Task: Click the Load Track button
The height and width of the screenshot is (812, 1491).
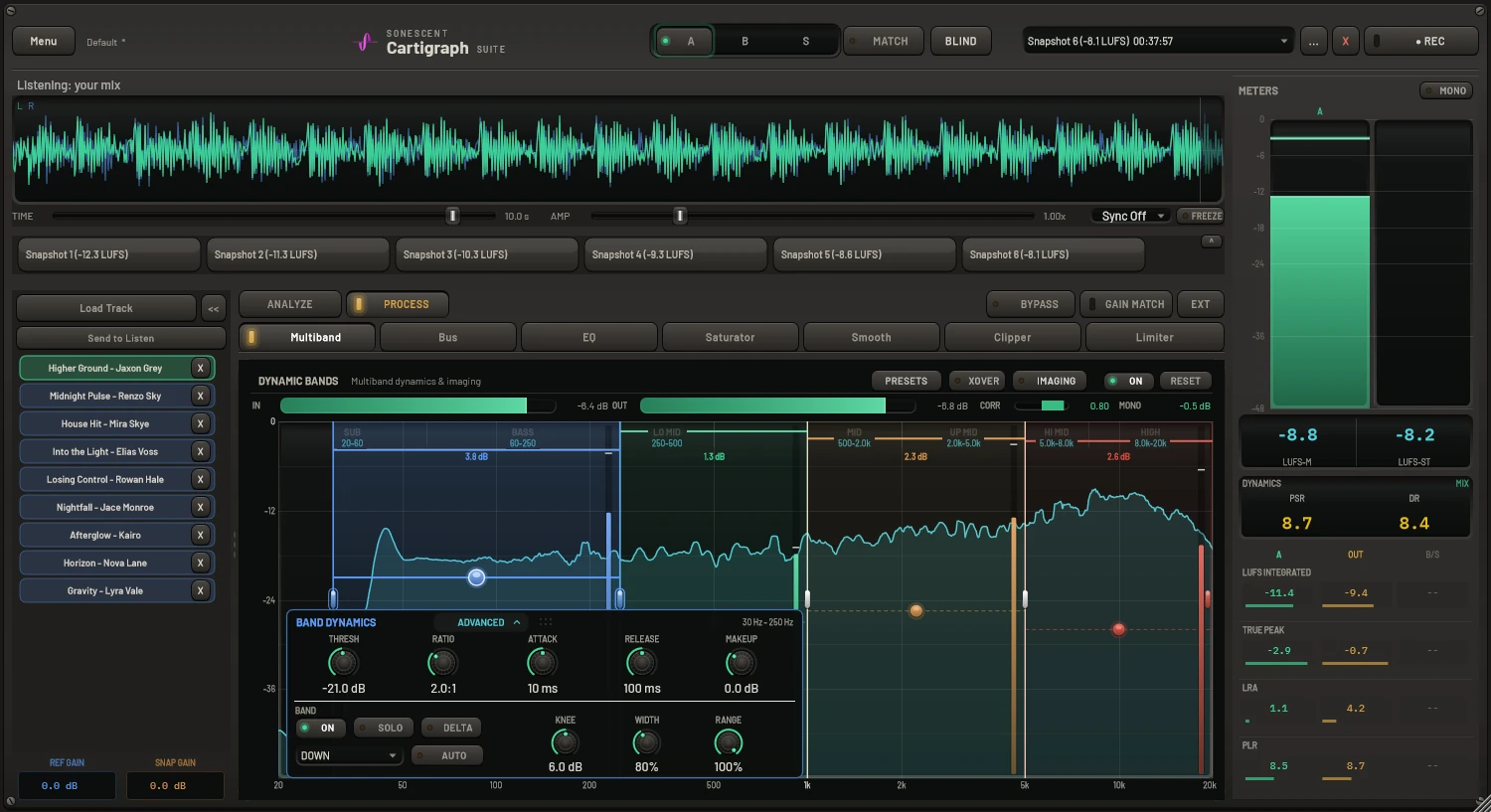Action: tap(106, 308)
